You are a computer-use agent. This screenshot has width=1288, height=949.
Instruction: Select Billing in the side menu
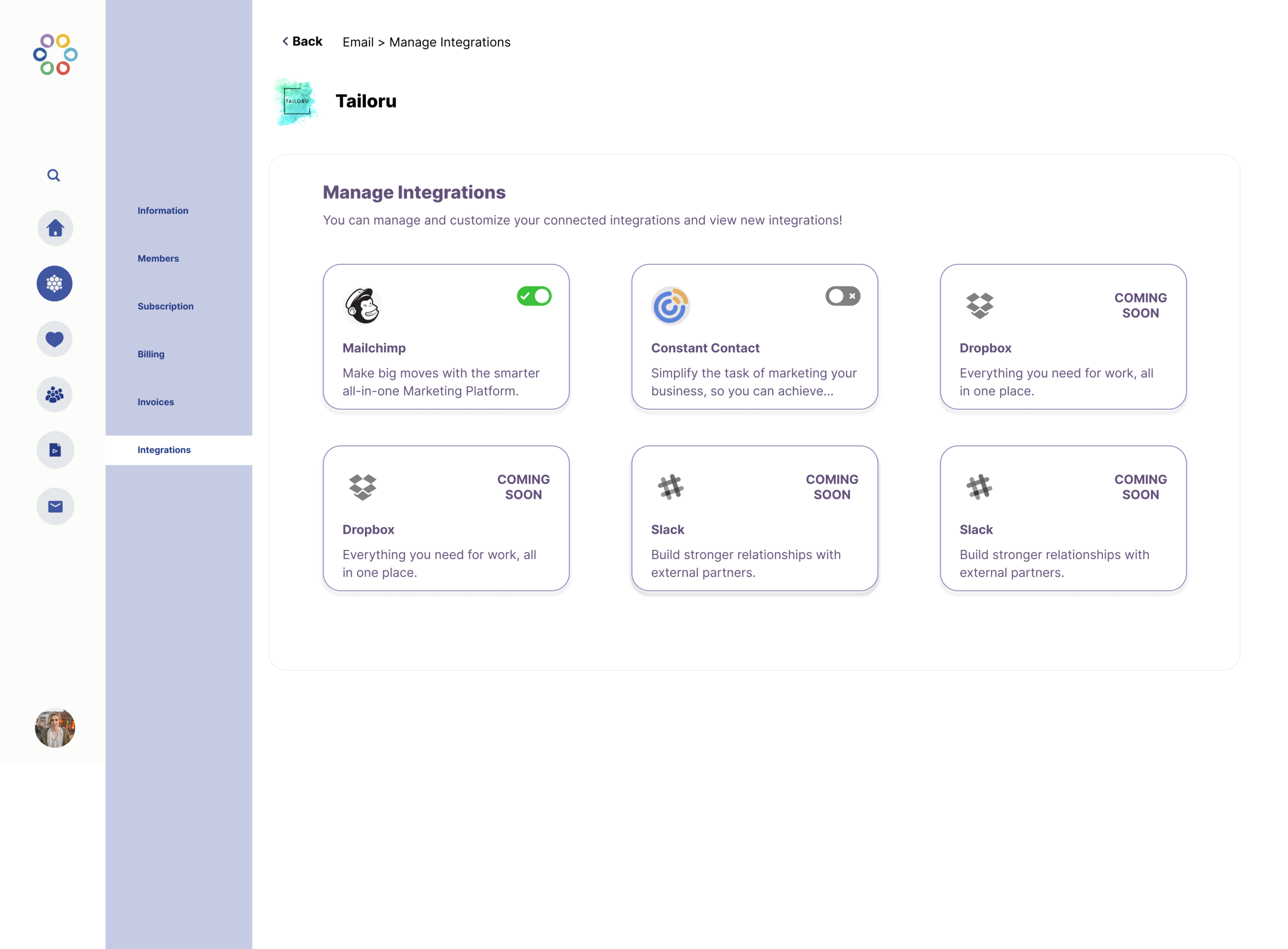tap(150, 354)
